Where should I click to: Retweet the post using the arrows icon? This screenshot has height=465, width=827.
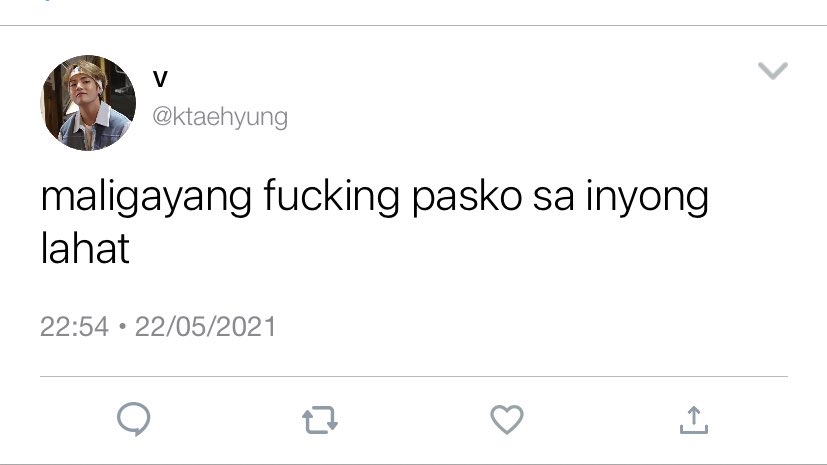tap(320, 420)
